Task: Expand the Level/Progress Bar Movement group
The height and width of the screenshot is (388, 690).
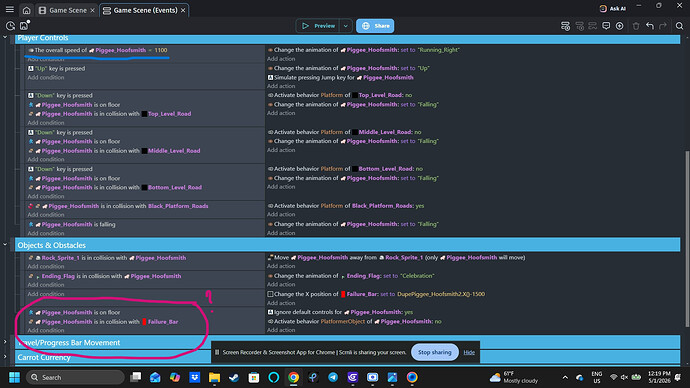Action: (x=5, y=342)
